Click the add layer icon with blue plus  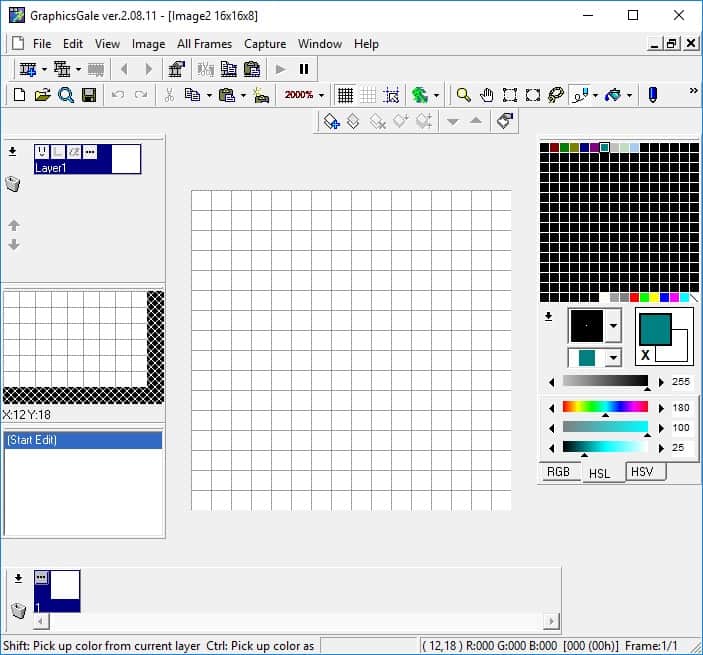(331, 121)
